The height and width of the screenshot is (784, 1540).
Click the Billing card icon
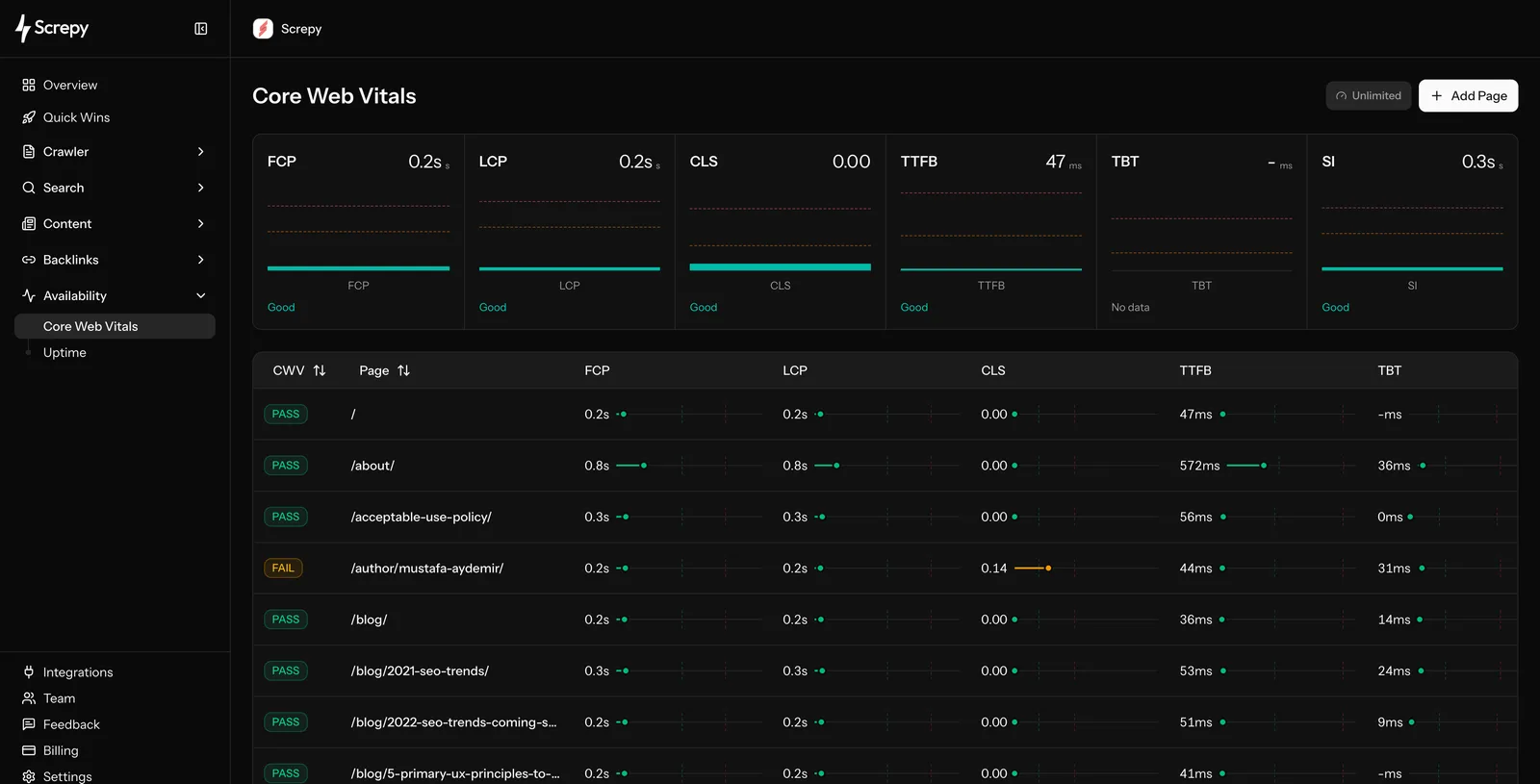click(x=29, y=750)
